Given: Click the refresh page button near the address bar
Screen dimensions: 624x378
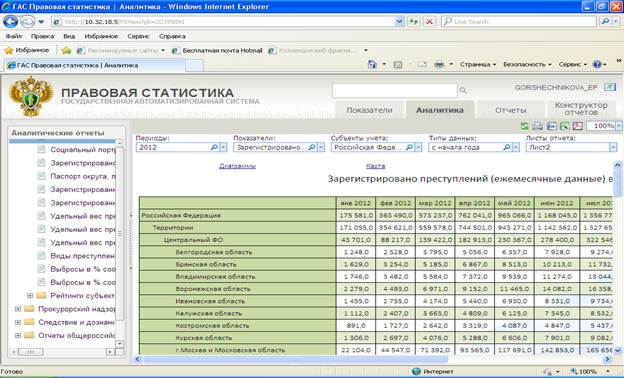Looking at the screenshot, I should pos(414,21).
